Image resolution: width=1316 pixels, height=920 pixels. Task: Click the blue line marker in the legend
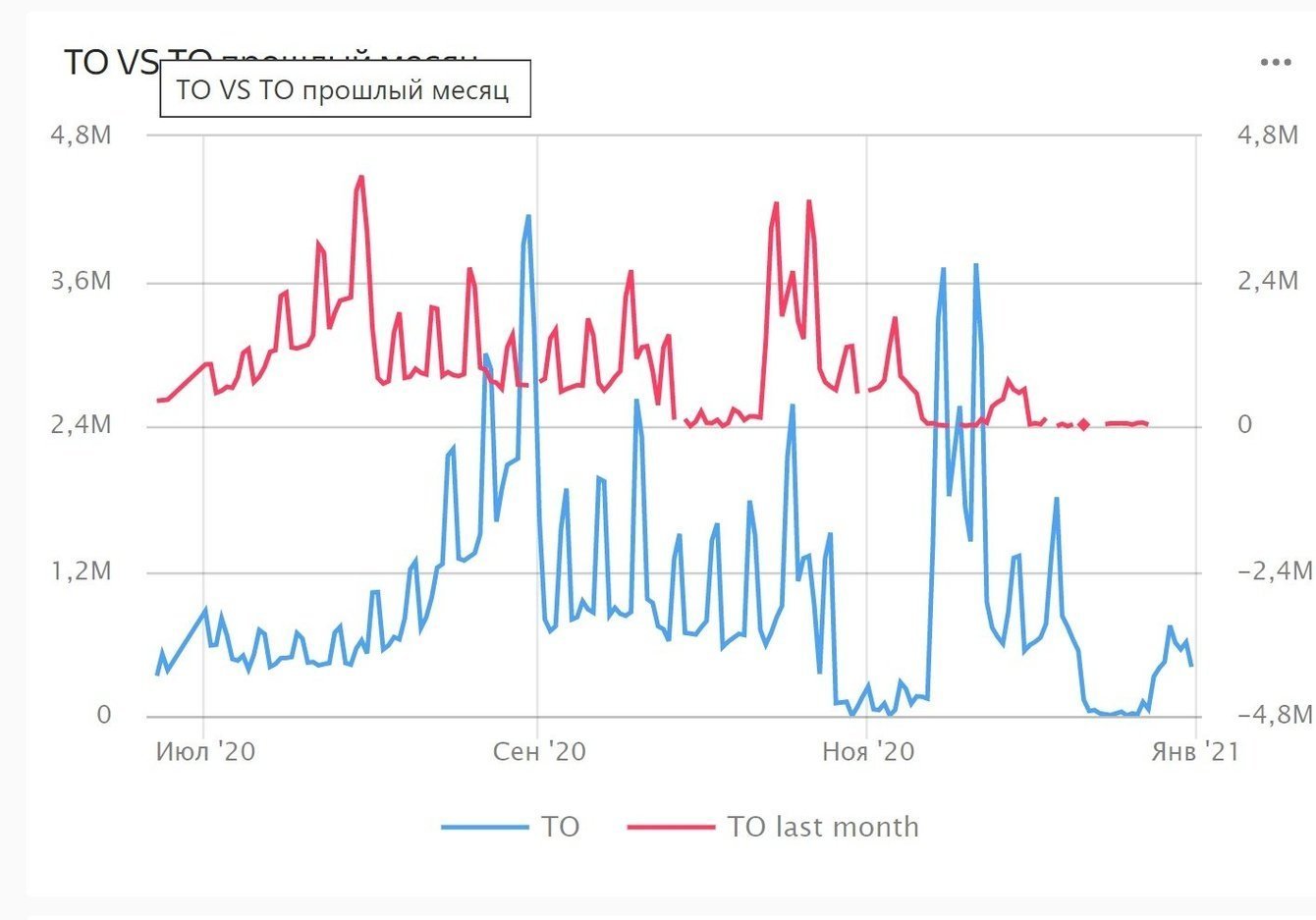tap(485, 828)
